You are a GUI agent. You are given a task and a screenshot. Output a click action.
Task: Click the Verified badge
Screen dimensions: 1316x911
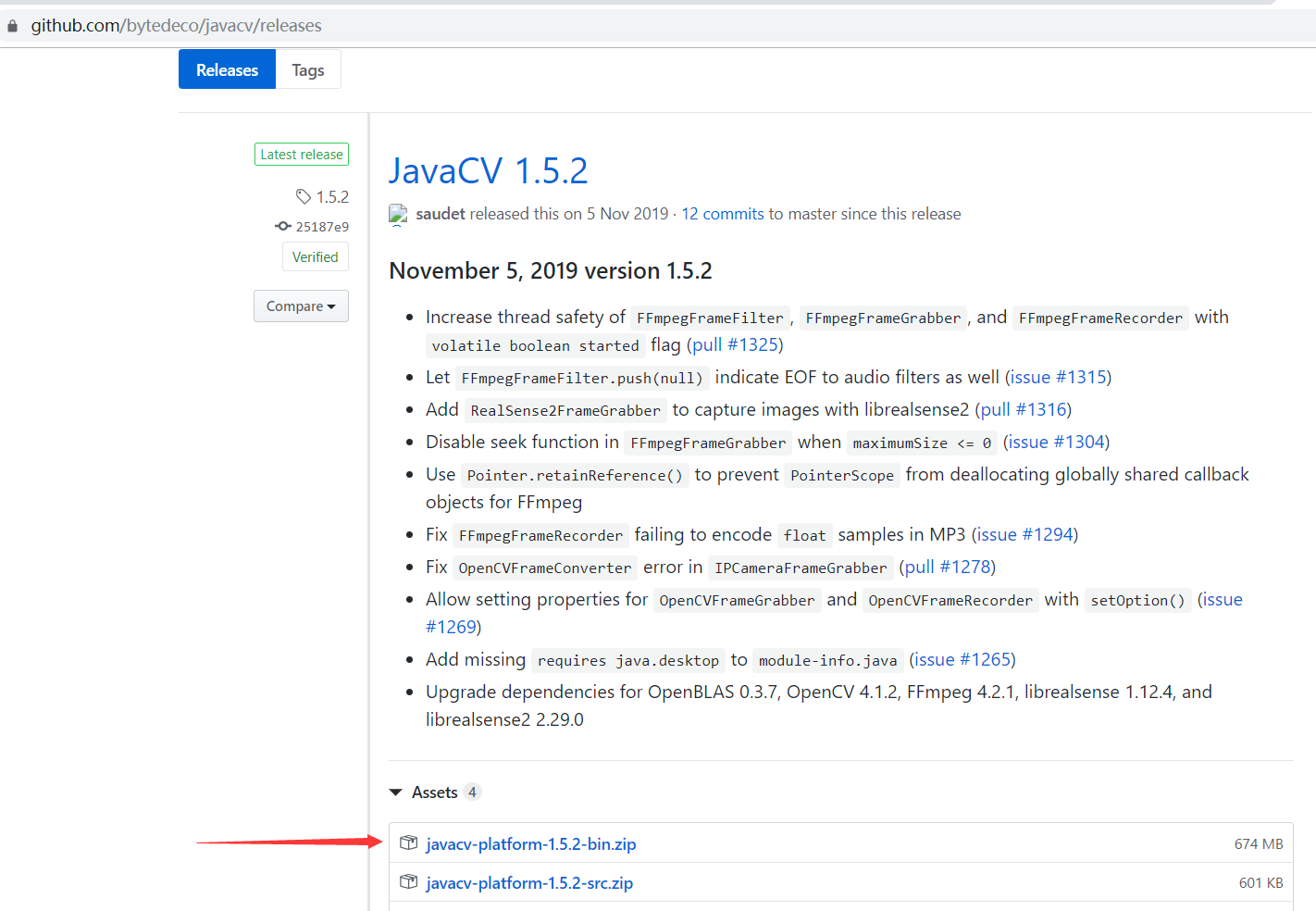click(316, 256)
